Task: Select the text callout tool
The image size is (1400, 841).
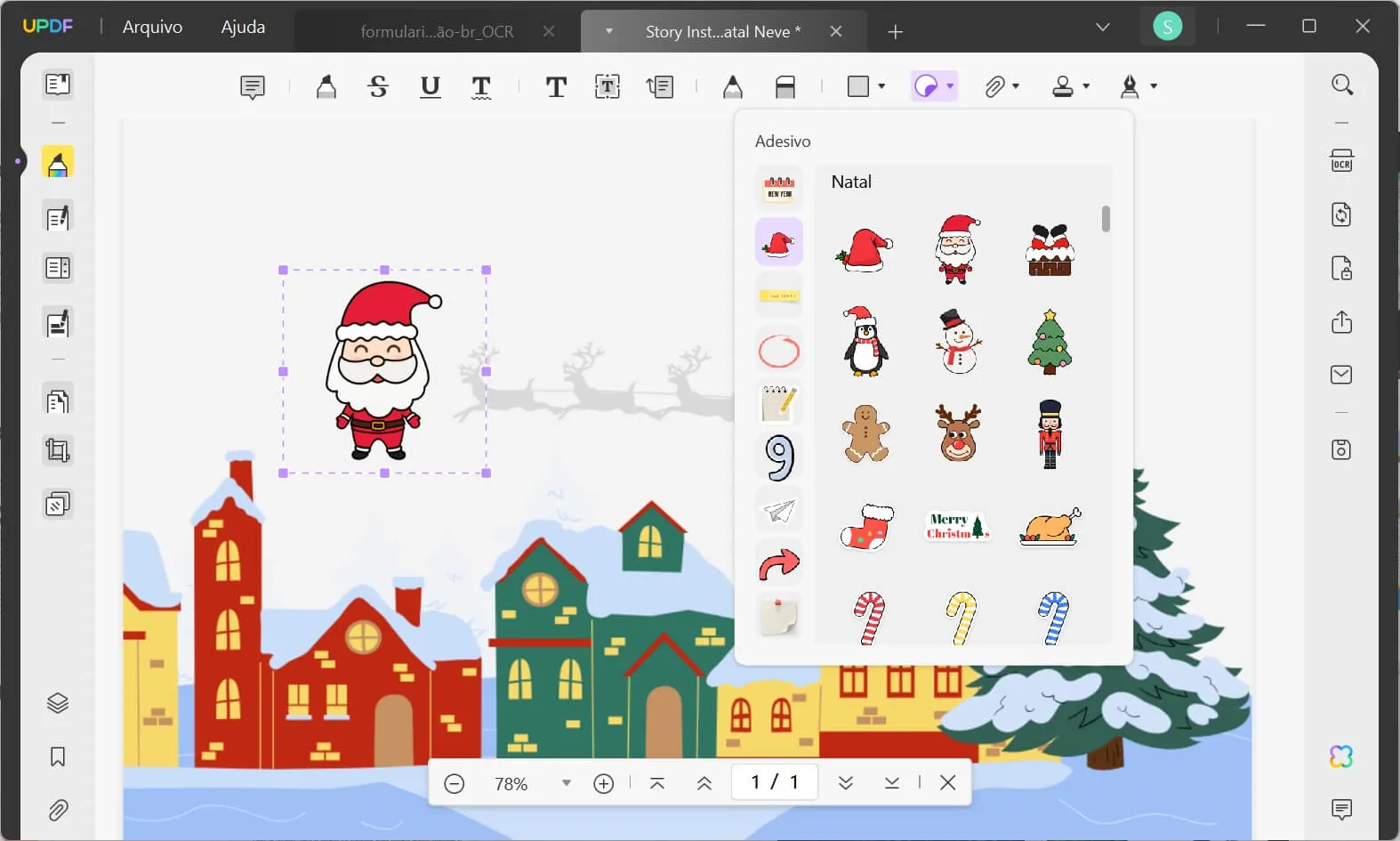Action: point(660,86)
